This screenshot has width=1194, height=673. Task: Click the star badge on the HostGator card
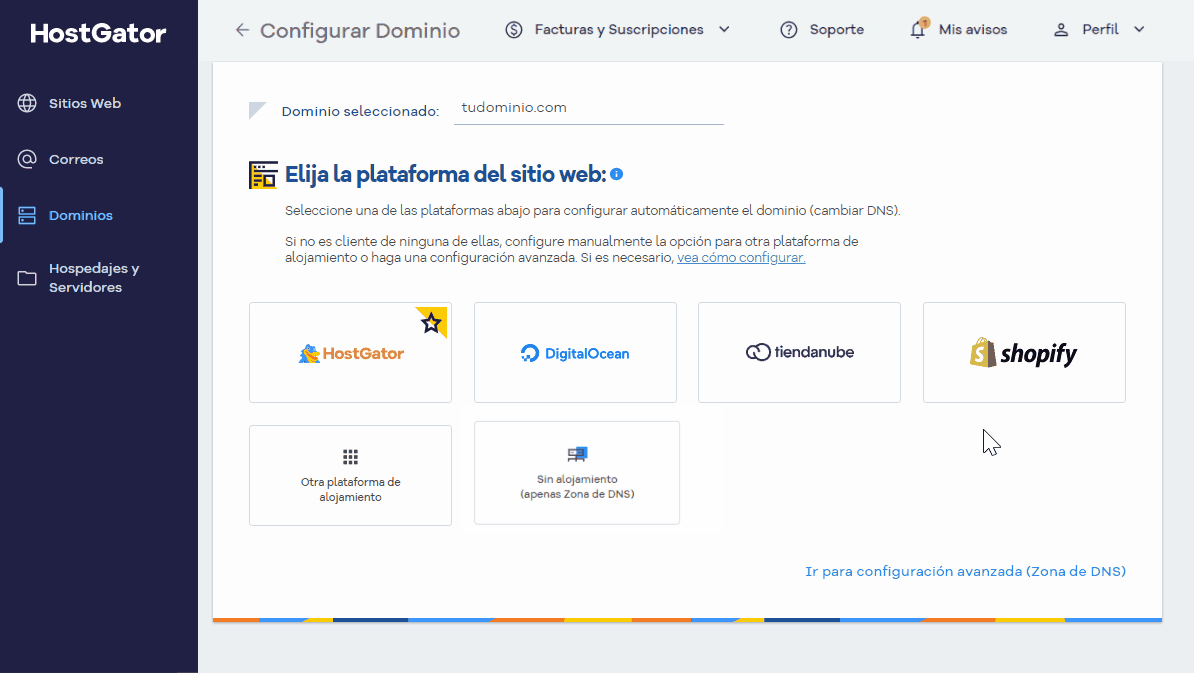click(432, 322)
